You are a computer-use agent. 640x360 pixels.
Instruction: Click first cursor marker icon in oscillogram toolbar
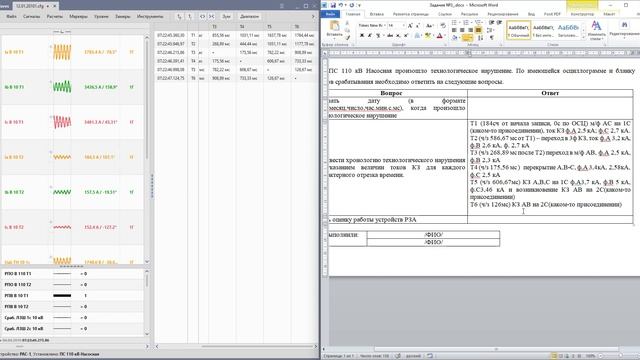click(179, 16)
